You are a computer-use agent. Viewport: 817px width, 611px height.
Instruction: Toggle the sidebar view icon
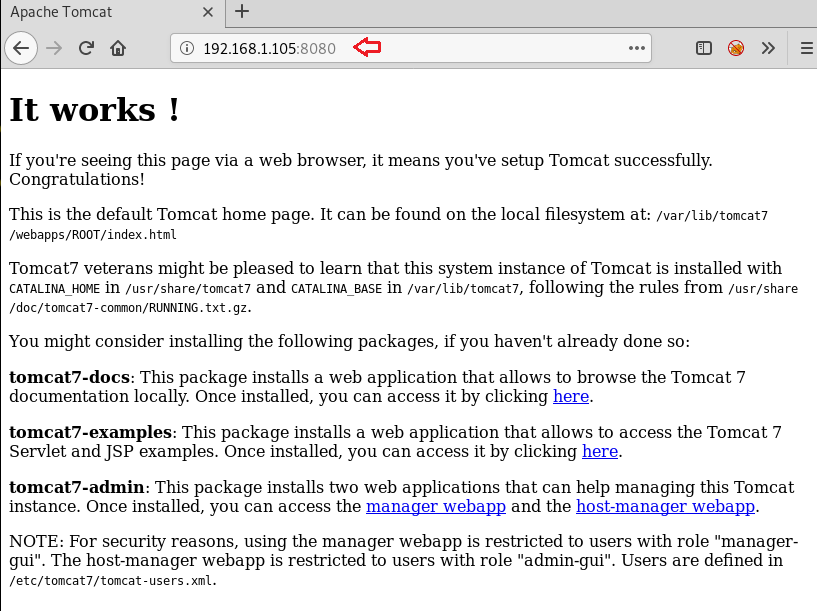(703, 48)
